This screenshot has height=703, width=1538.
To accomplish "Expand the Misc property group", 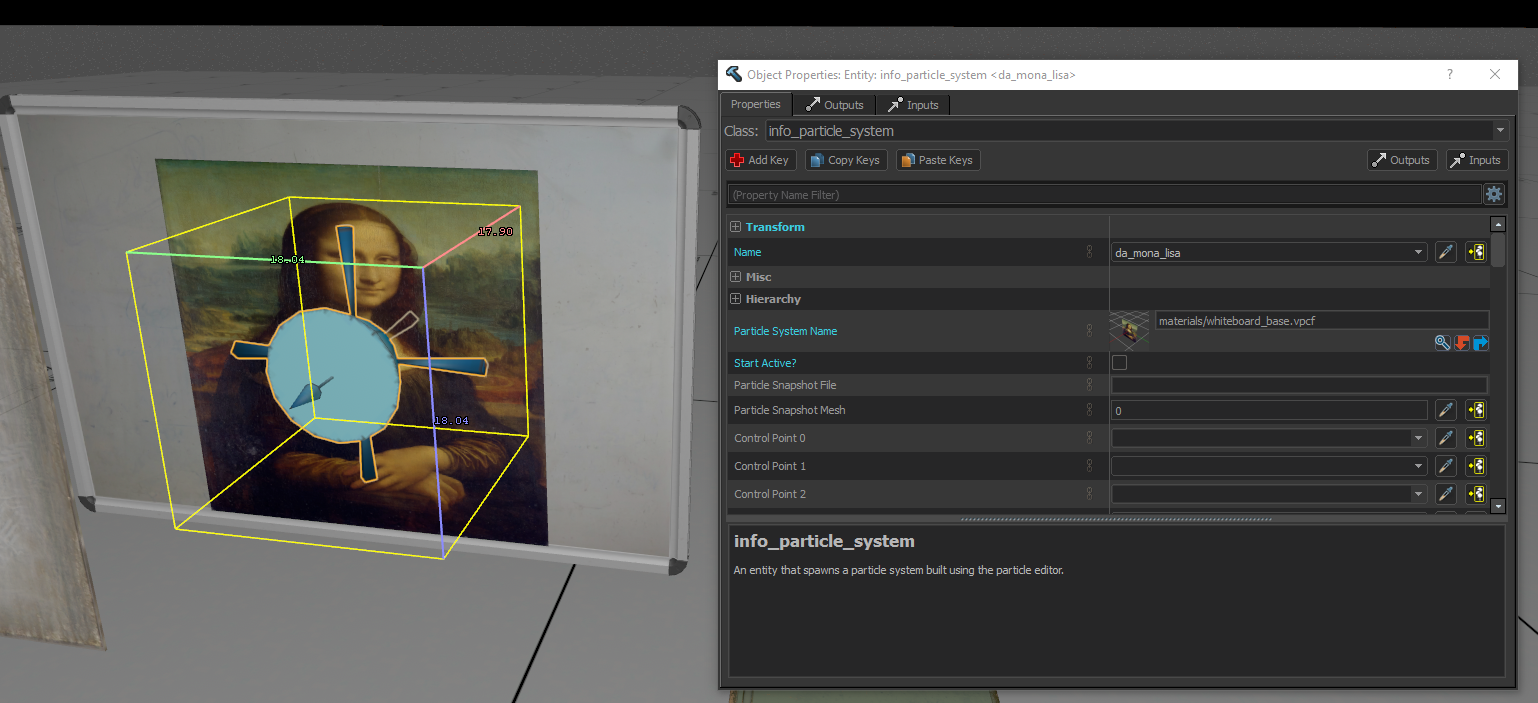I will click(736, 277).
